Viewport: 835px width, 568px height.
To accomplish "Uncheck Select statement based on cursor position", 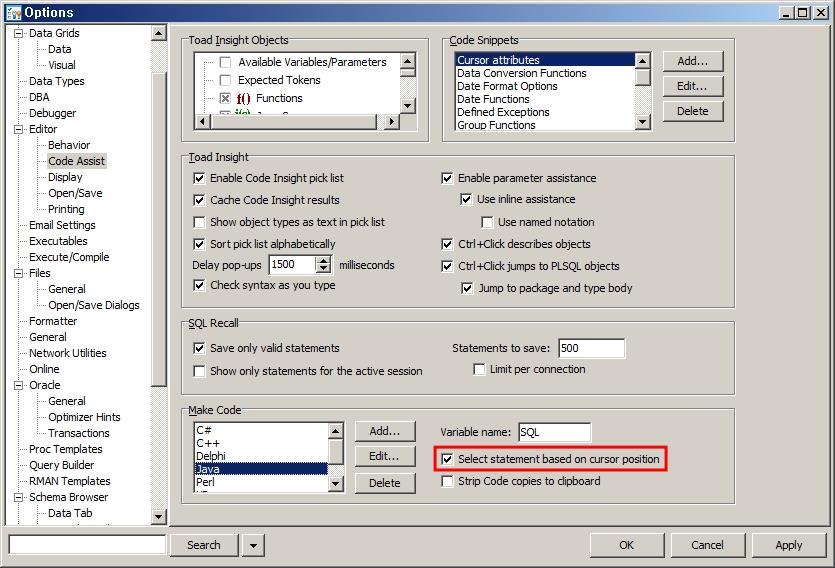I will [x=448, y=459].
